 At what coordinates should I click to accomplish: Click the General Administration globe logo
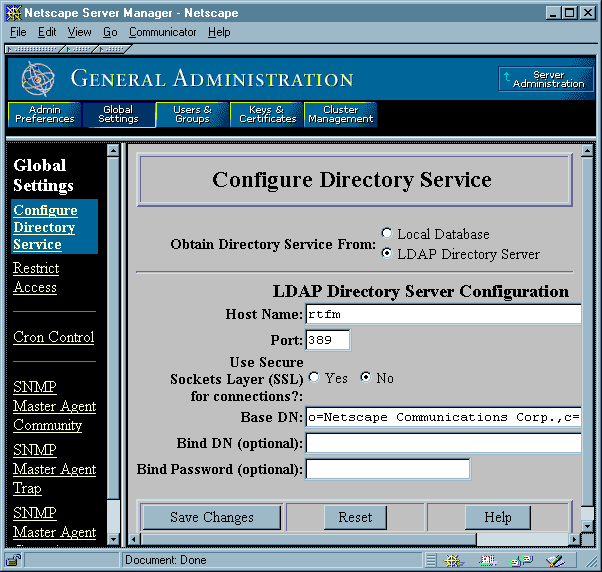(x=38, y=79)
